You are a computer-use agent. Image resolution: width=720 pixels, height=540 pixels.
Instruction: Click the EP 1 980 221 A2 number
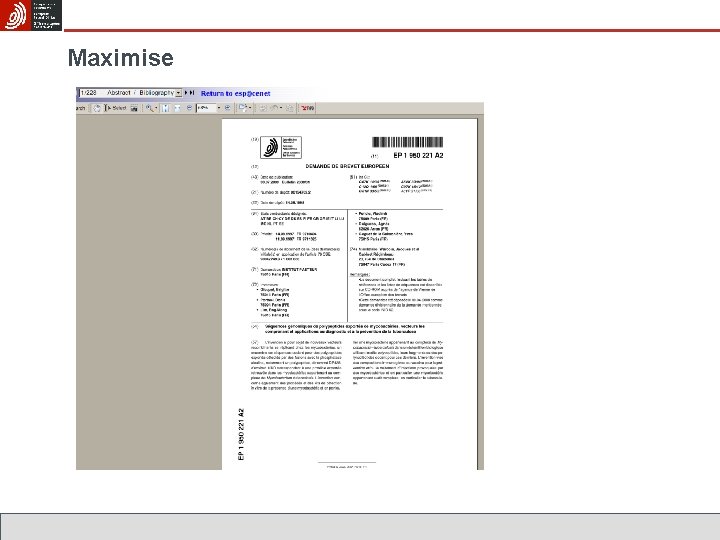point(418,156)
